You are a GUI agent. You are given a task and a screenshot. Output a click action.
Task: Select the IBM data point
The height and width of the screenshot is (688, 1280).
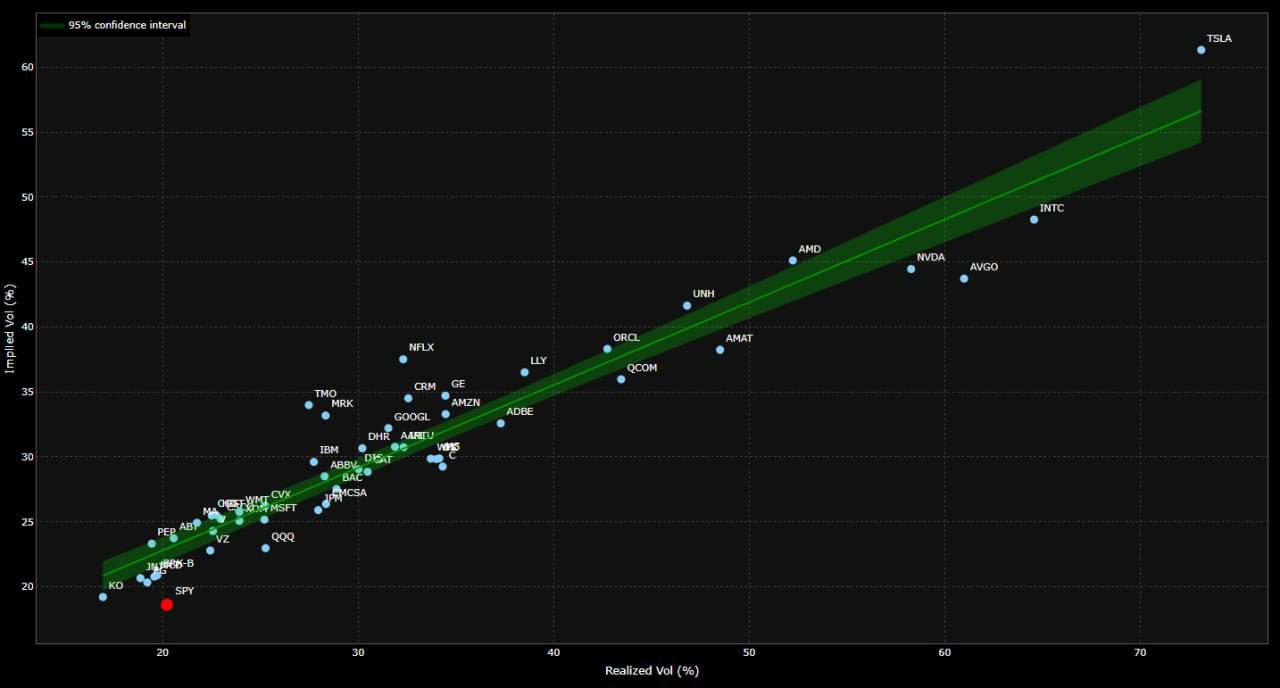point(314,462)
